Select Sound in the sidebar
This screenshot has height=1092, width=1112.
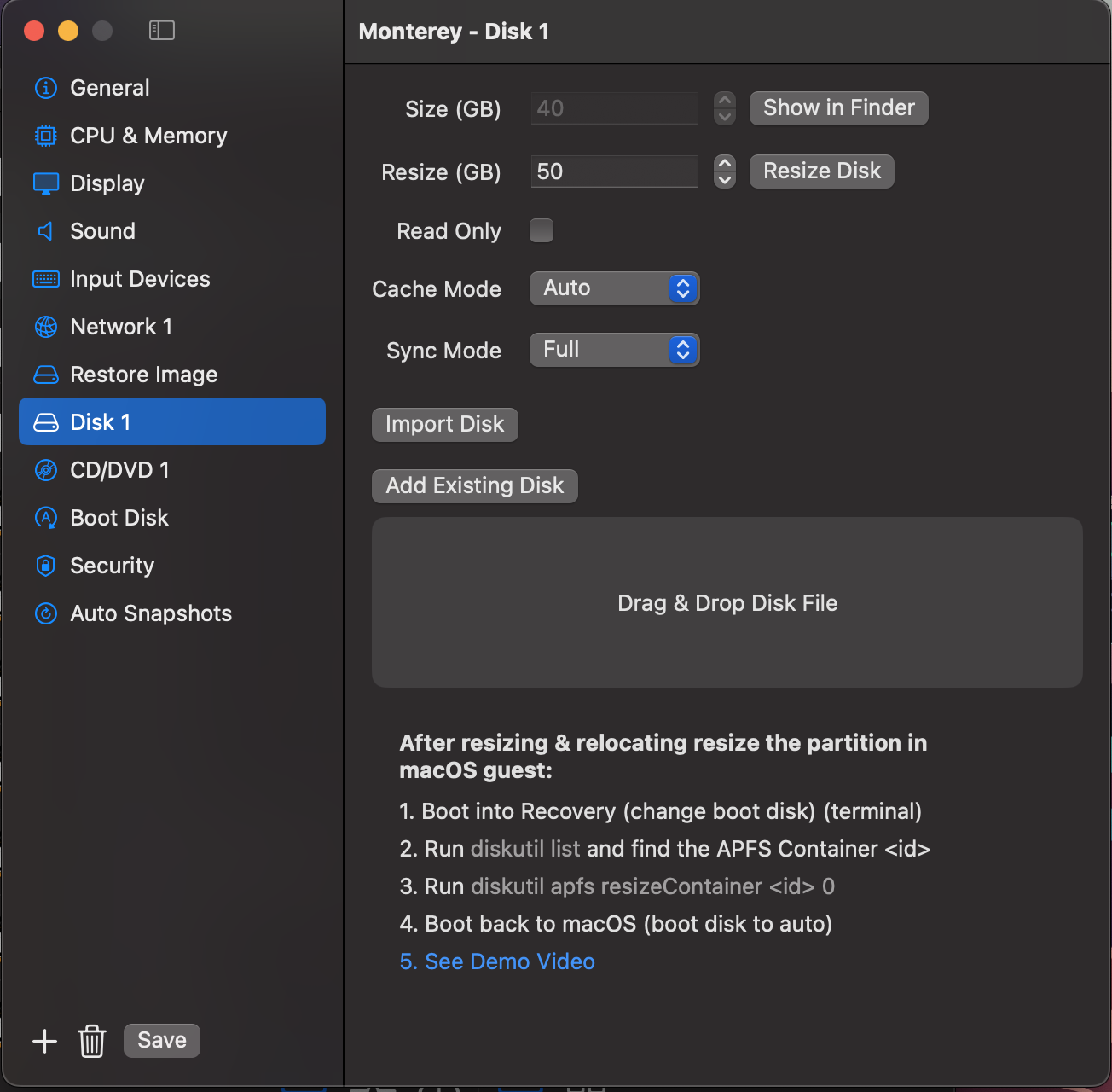tap(172, 231)
